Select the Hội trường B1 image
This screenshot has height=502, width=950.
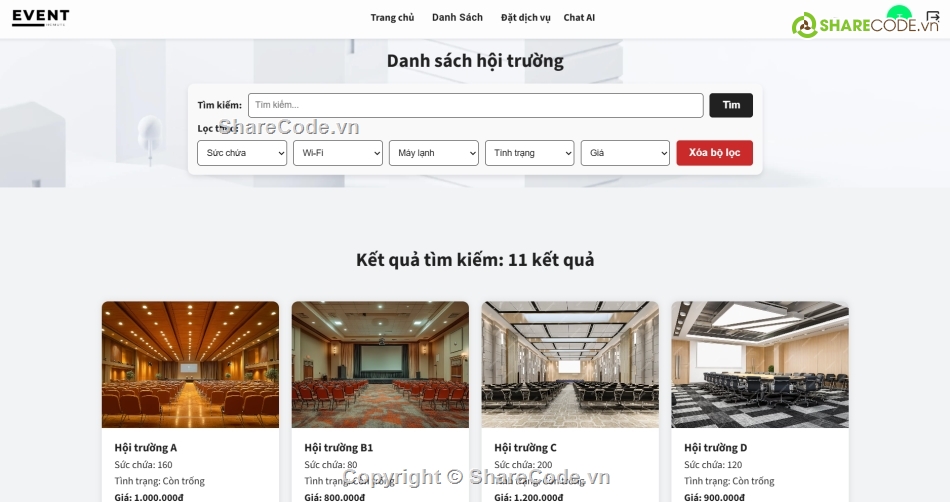pos(380,364)
